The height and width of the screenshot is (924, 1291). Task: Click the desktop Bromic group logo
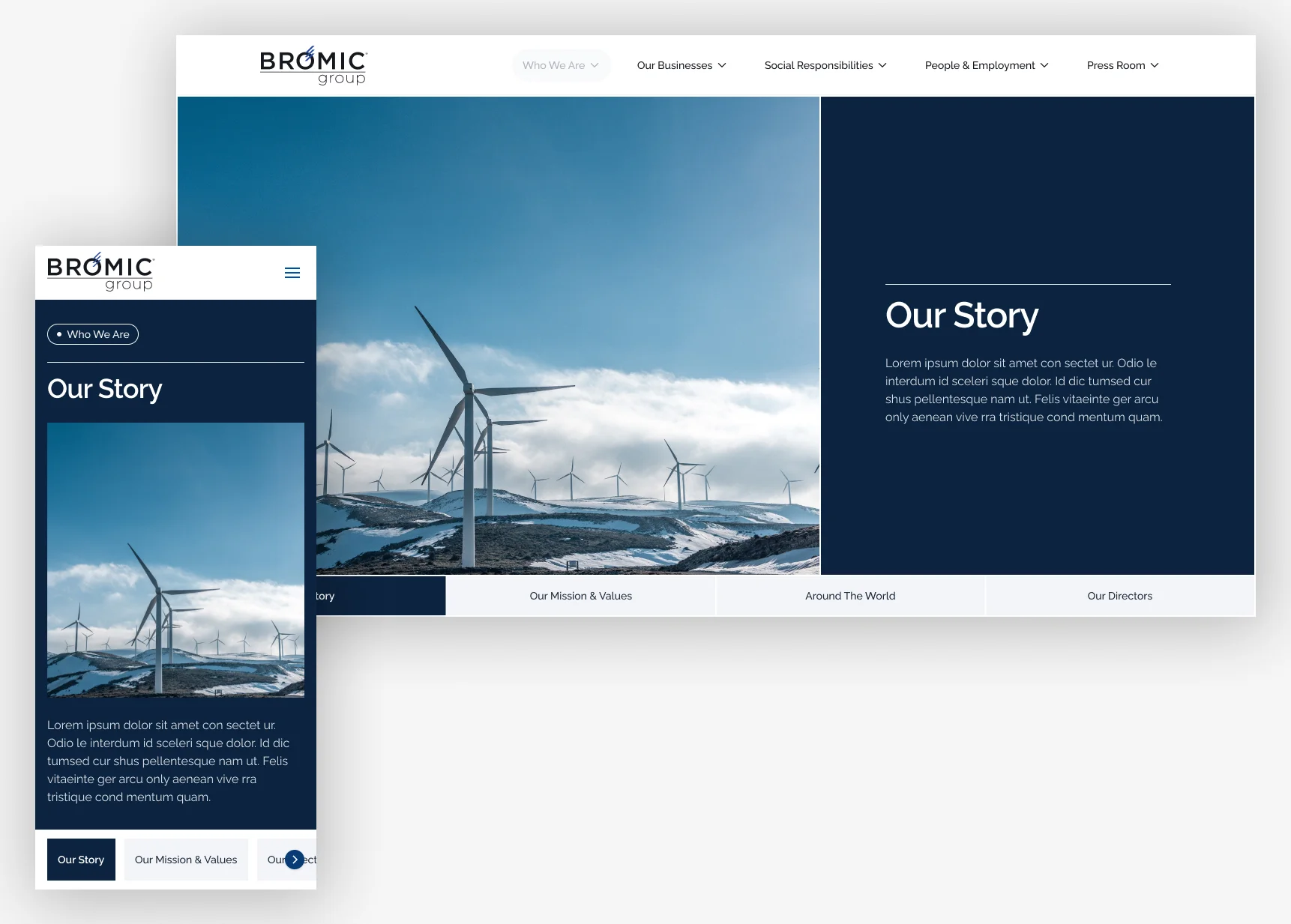(313, 66)
